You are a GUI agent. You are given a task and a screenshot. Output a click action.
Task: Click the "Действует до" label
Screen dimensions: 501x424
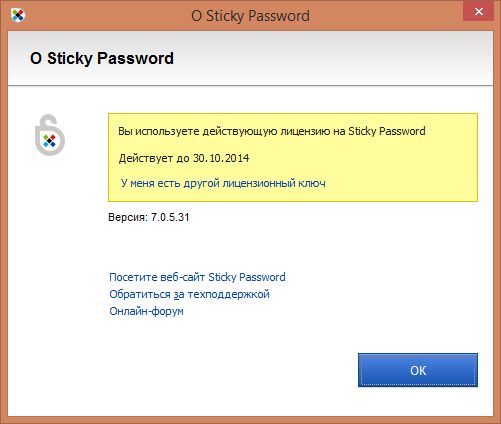point(154,158)
